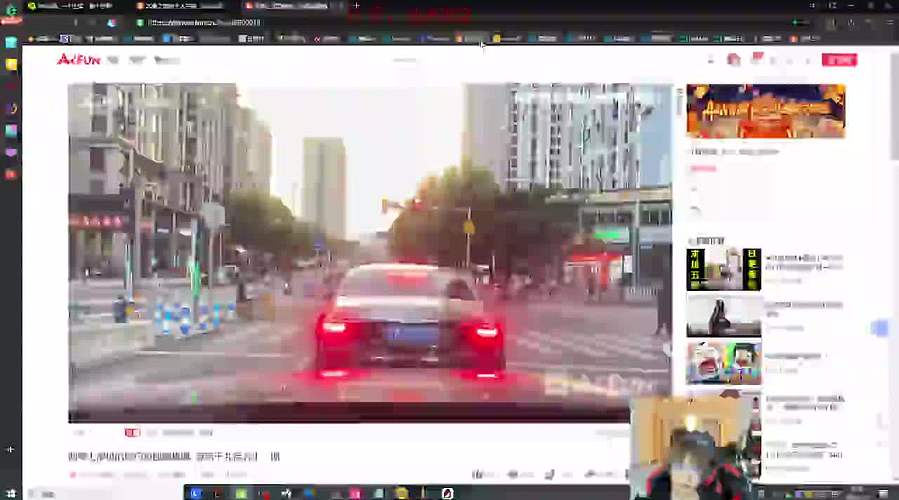The image size is (899, 500).
Task: Open the blue app icon in the taskbar
Action: pyautogui.click(x=196, y=493)
